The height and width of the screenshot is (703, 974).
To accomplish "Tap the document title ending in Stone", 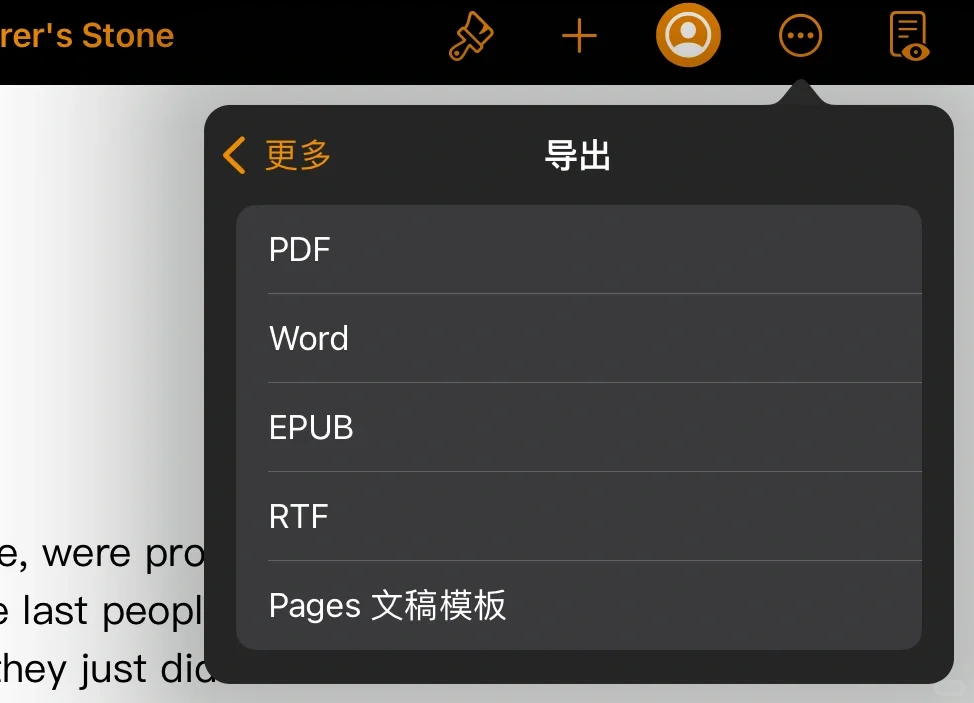I will click(87, 35).
